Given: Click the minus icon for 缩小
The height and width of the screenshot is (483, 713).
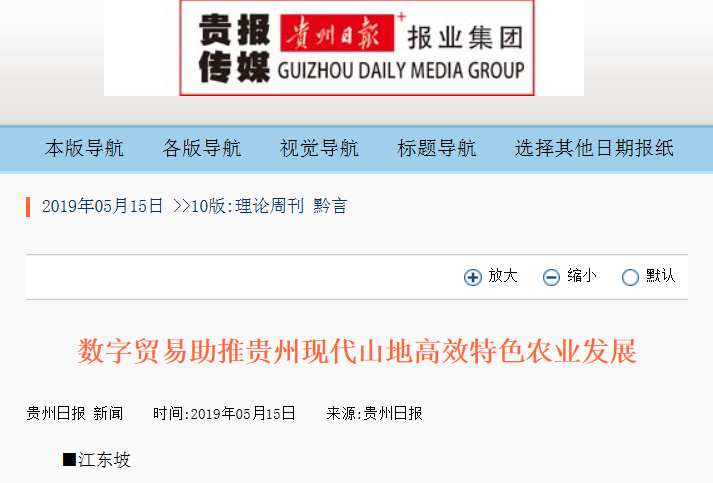Looking at the screenshot, I should (551, 277).
